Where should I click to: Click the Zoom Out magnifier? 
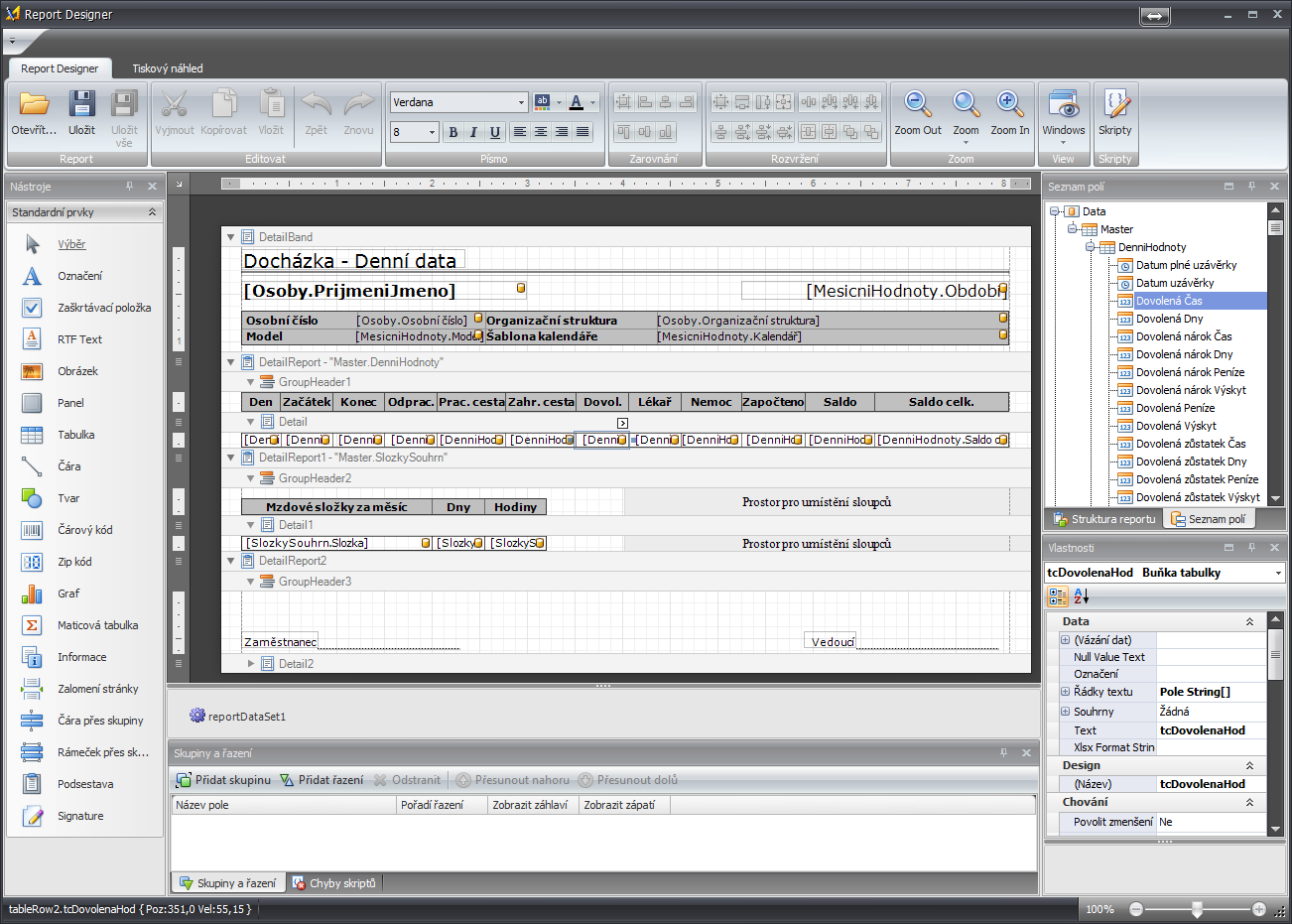[x=918, y=113]
